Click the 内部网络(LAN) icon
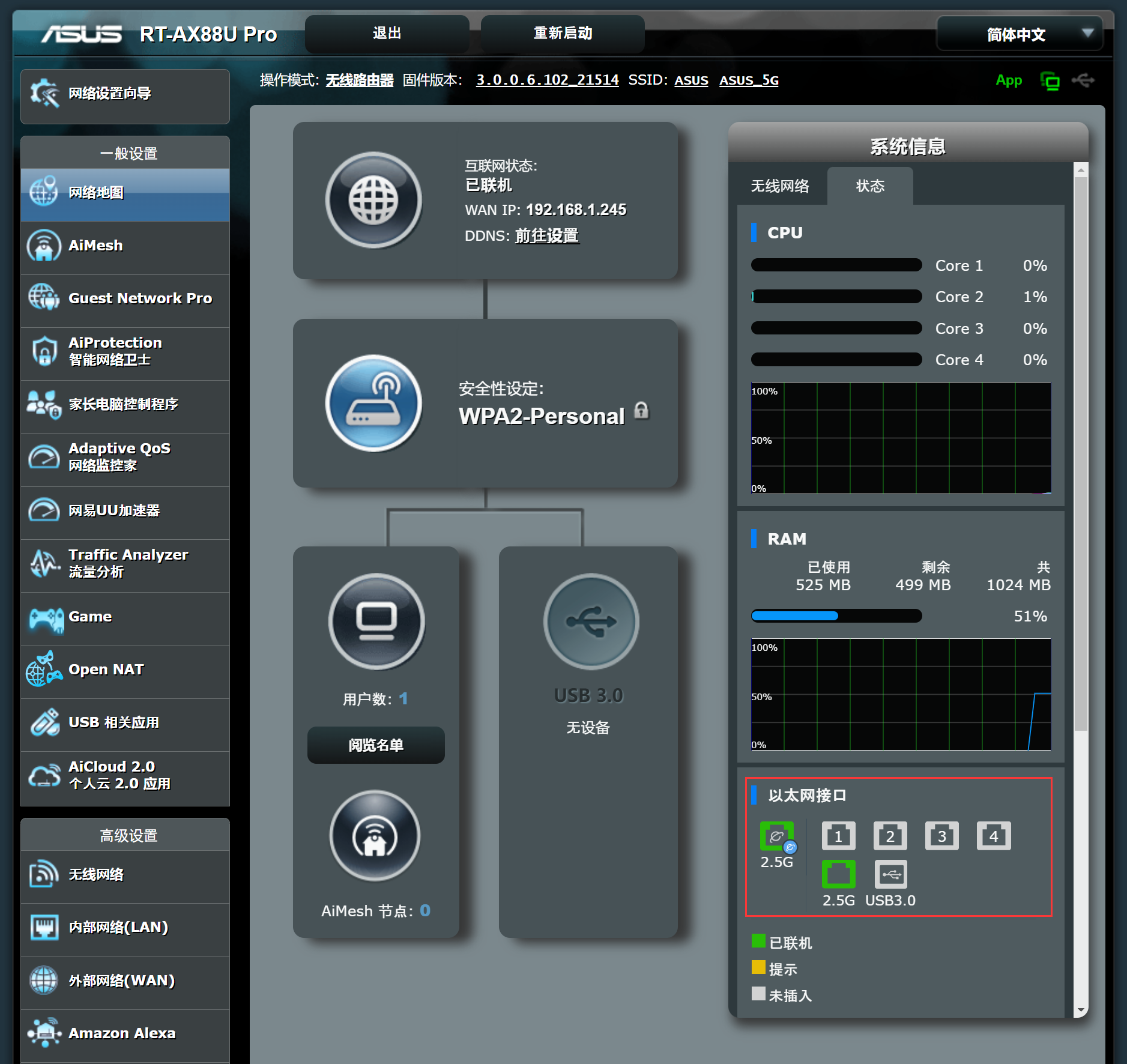This screenshot has width=1127, height=1064. point(44,927)
